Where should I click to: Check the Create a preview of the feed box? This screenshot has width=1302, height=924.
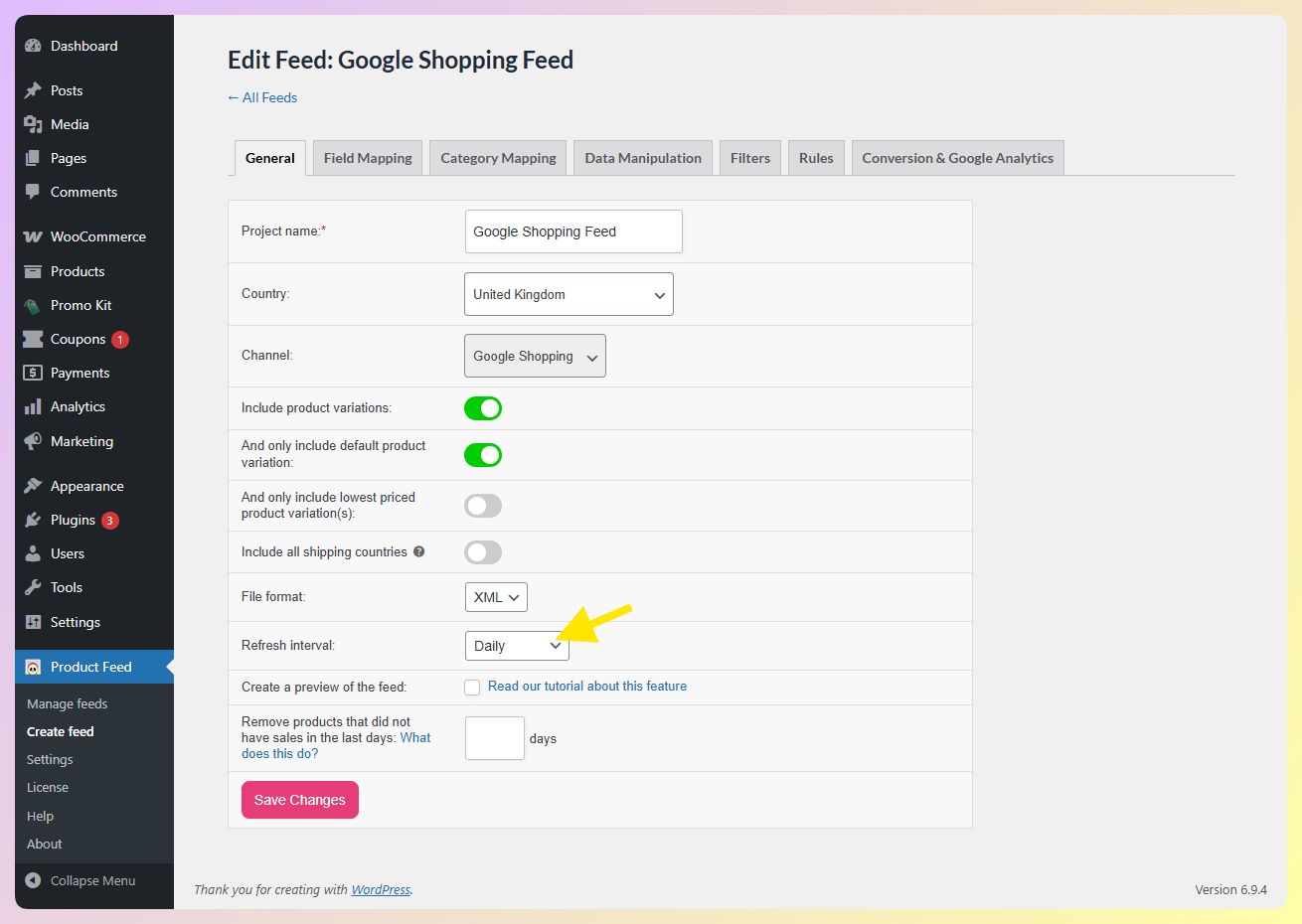coord(472,687)
